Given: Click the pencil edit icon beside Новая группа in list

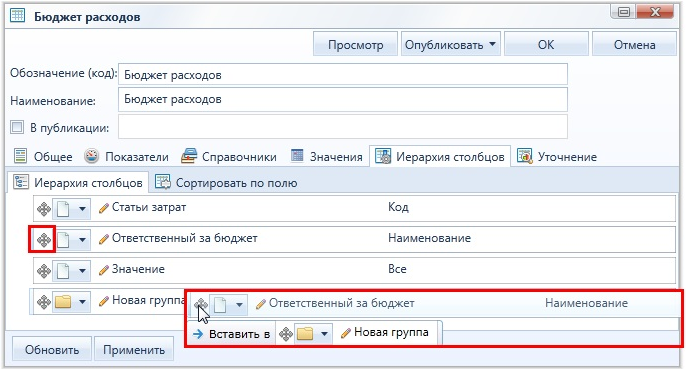Looking at the screenshot, I should click(x=104, y=301).
